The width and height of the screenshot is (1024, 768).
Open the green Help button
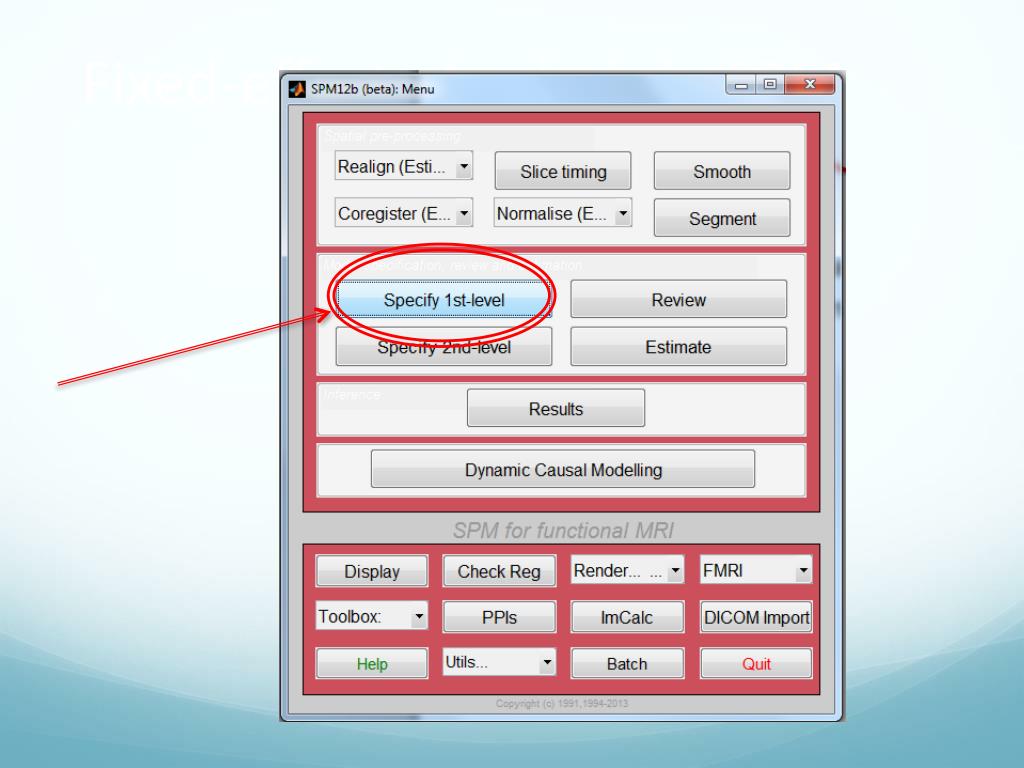pos(372,664)
